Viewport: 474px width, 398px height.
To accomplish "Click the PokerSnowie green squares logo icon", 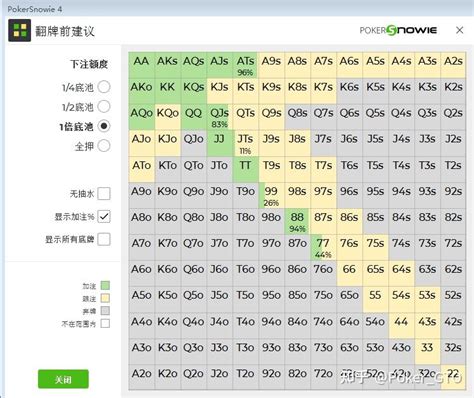I will pyautogui.click(x=20, y=30).
